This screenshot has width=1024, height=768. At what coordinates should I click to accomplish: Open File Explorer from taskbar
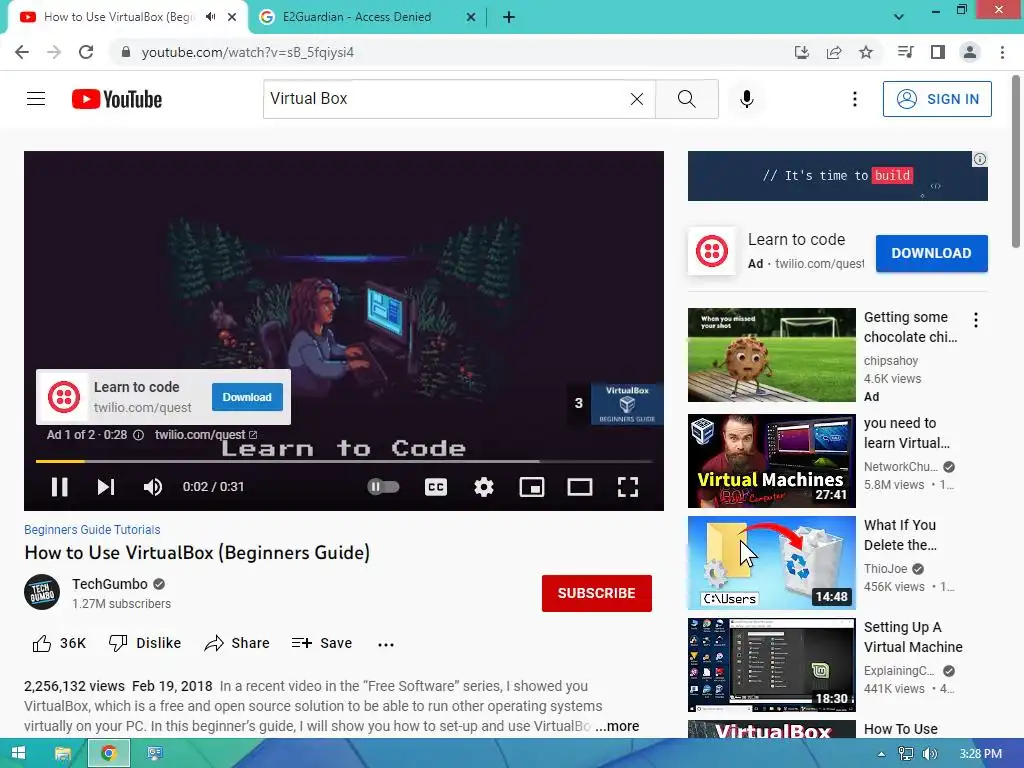[62, 754]
